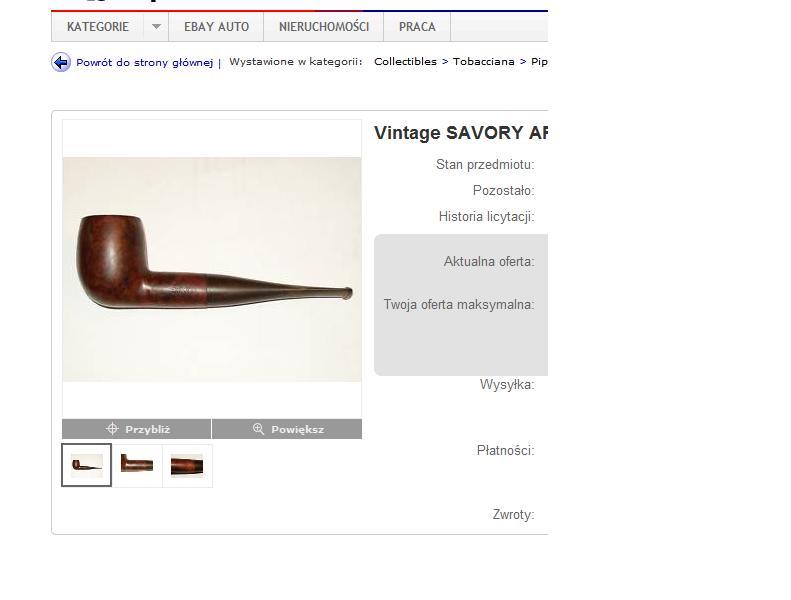Image resolution: width=791 pixels, height=600 pixels.
Task: Select the second pipe thumbnail
Action: pyautogui.click(x=137, y=465)
